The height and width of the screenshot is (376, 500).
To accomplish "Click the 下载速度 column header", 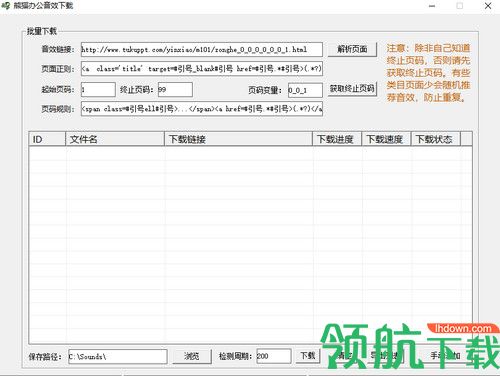I will (387, 139).
